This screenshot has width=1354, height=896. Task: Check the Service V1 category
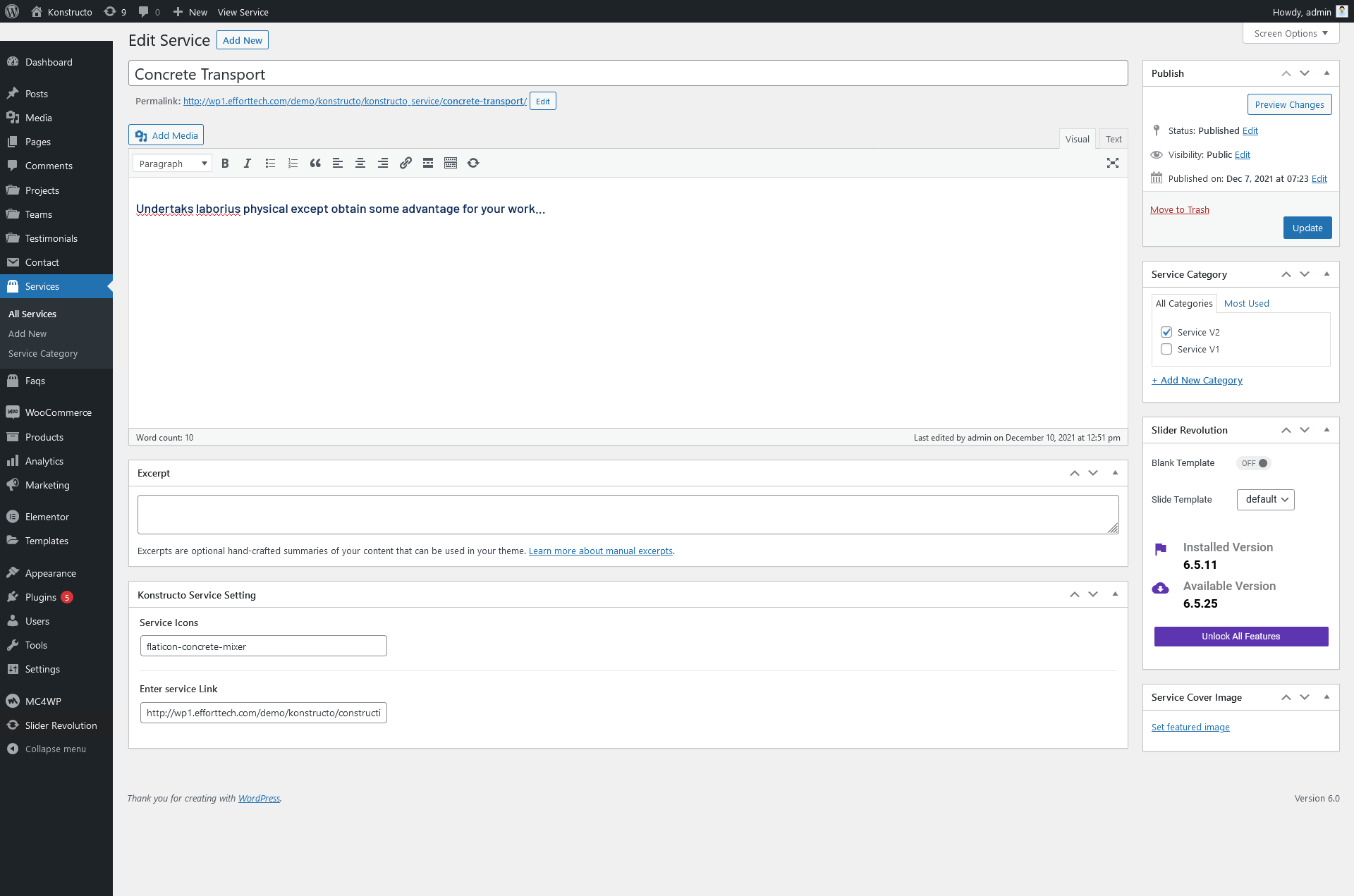pos(1166,349)
